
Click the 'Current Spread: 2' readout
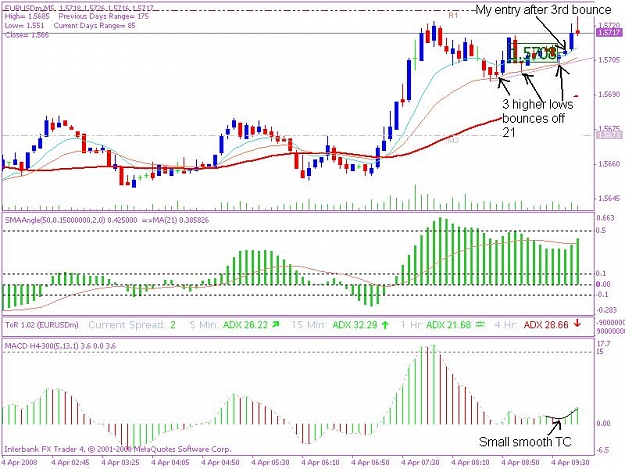pyautogui.click(x=132, y=325)
